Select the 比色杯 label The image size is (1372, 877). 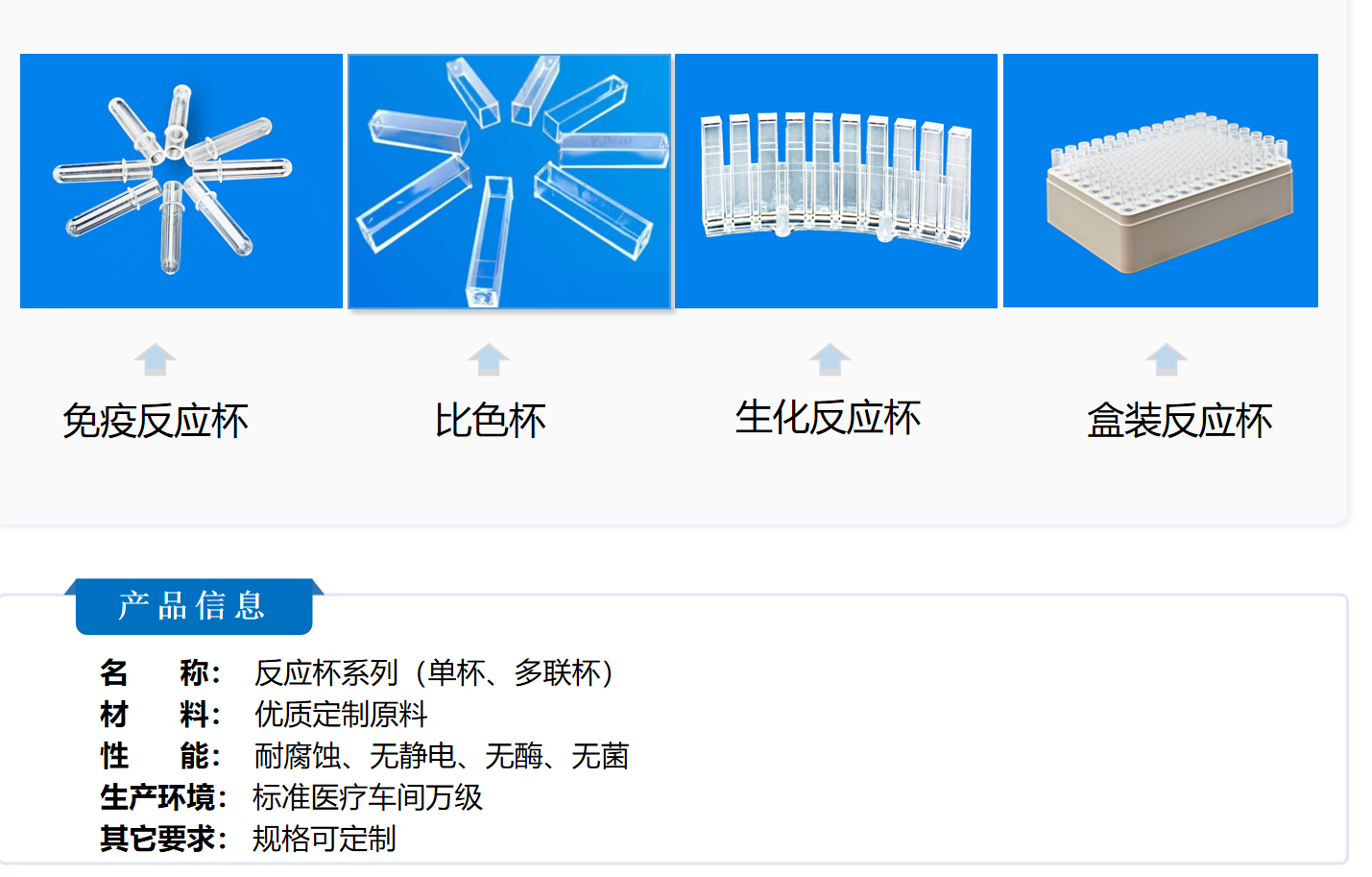point(490,421)
